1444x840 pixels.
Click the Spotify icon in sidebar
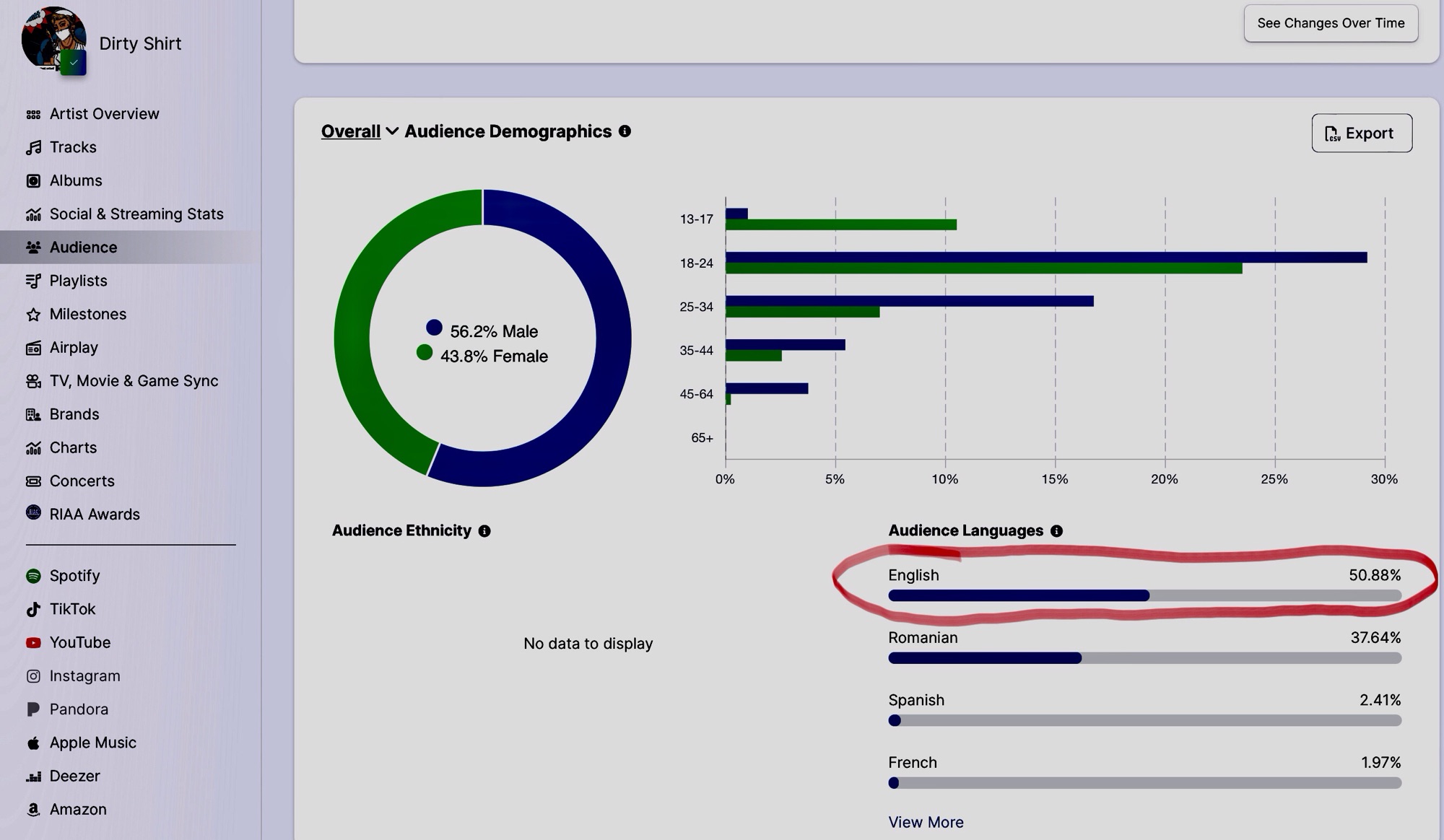point(33,576)
